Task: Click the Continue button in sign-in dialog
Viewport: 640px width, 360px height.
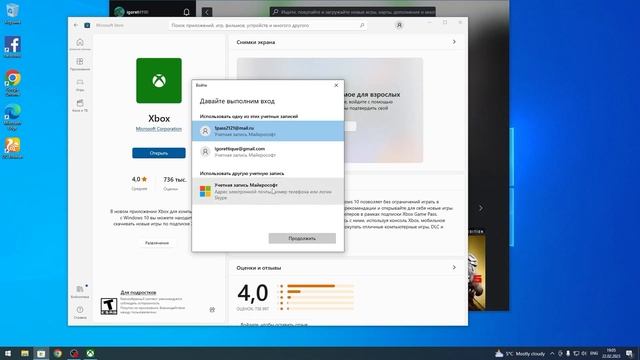Action: pyautogui.click(x=302, y=238)
